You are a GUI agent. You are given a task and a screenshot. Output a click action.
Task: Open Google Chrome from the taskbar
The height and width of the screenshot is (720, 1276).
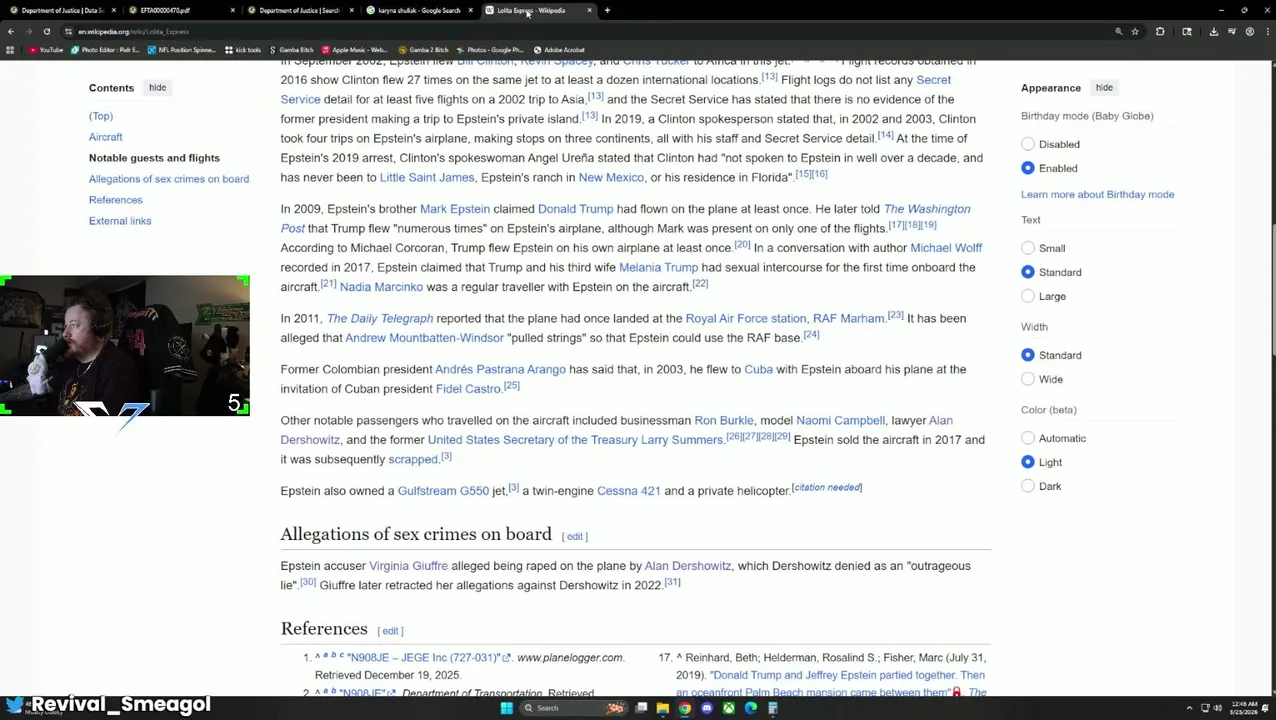684,708
